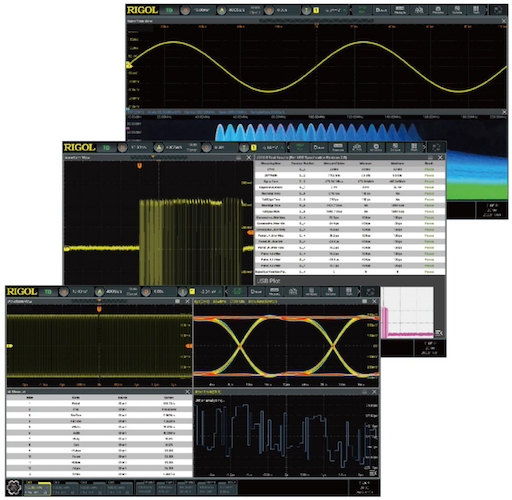Click the Clear button in back window
The height and width of the screenshot is (500, 512).
(x=381, y=10)
